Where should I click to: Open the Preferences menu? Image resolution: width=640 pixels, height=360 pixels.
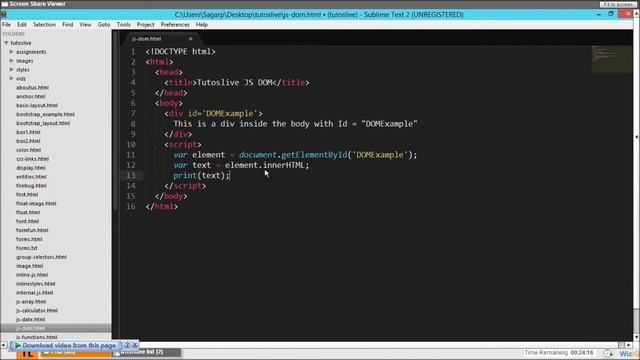pos(175,24)
